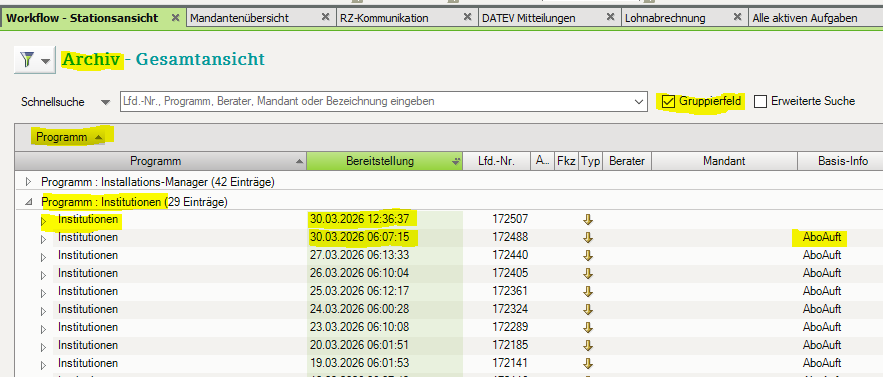The width and height of the screenshot is (883, 377).
Task: Expand the Institutionen row 172289
Action: [x=44, y=330]
